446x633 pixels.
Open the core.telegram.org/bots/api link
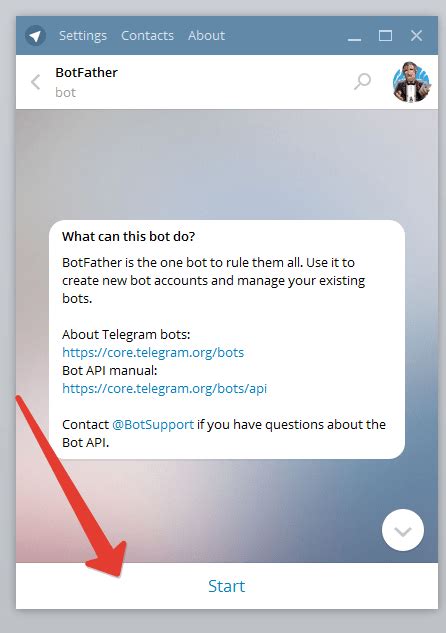click(164, 388)
